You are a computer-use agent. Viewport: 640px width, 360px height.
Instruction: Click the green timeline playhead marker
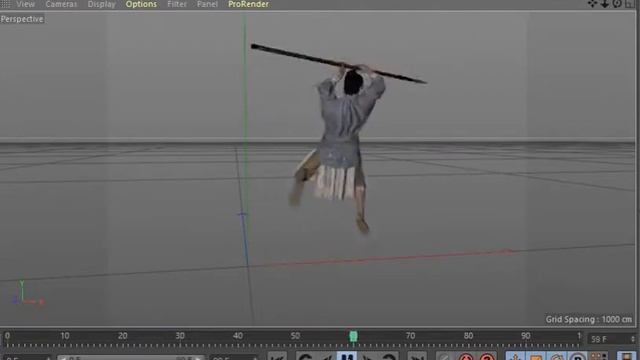coord(353,336)
